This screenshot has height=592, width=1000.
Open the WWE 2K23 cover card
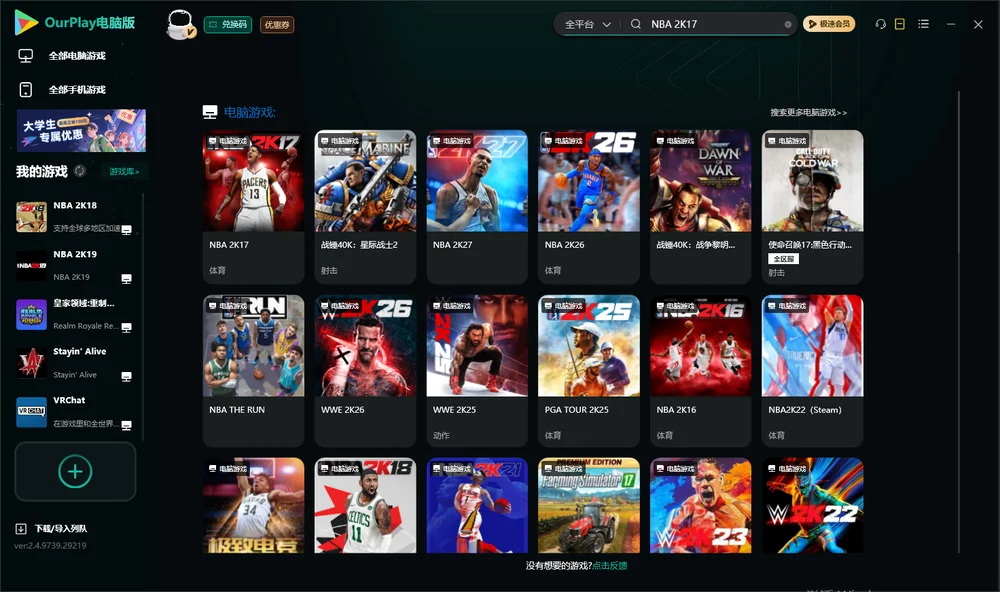coord(701,505)
